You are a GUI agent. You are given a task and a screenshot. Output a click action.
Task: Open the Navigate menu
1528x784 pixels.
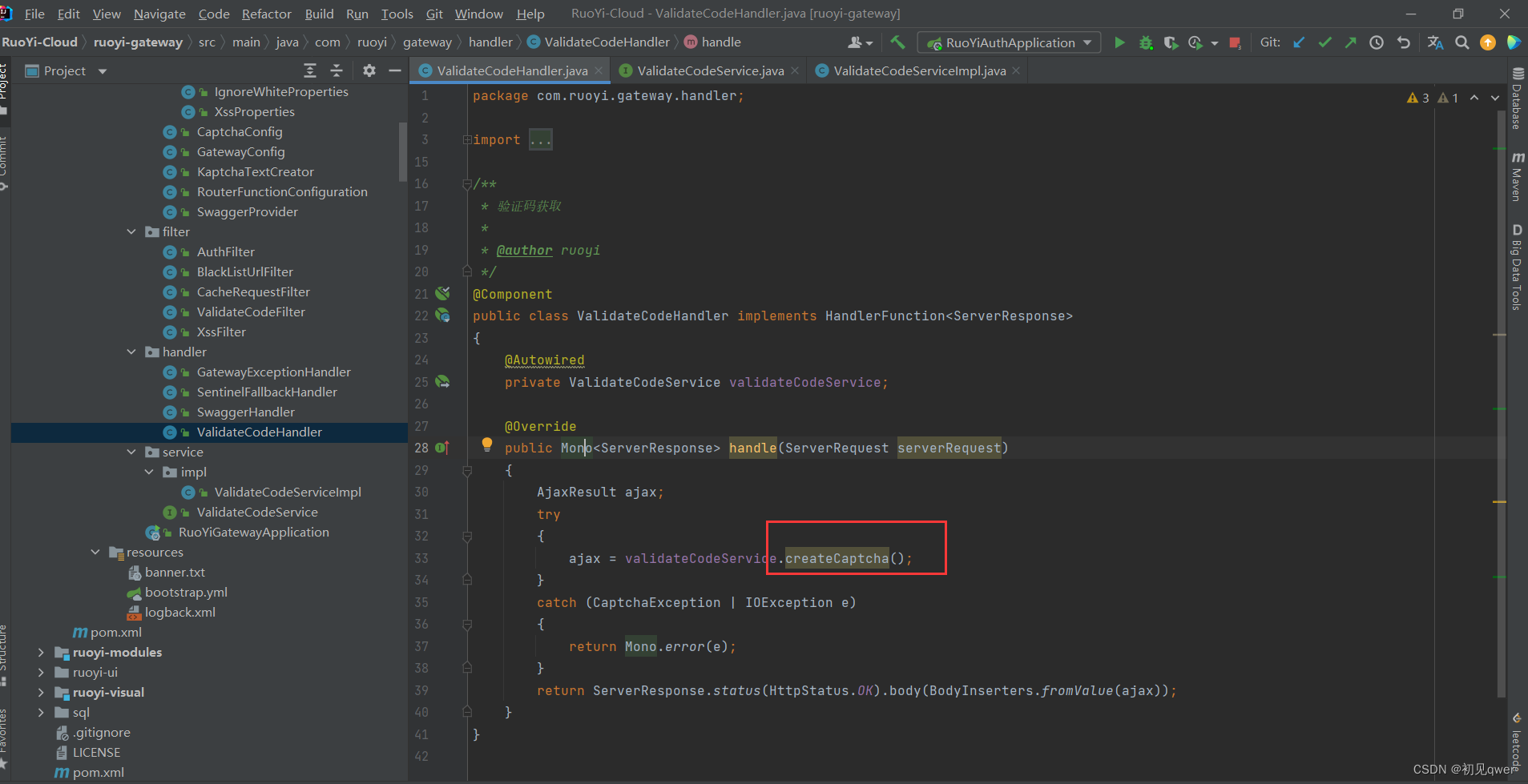pyautogui.click(x=159, y=14)
